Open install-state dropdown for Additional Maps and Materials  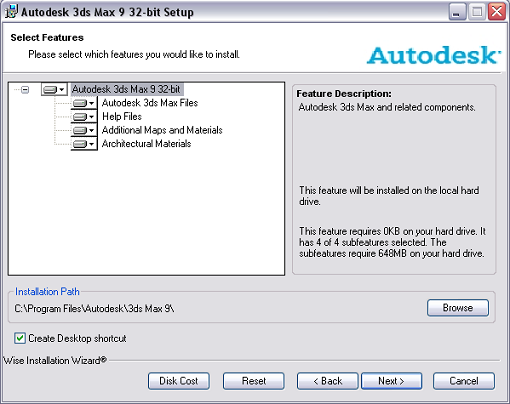pos(84,130)
